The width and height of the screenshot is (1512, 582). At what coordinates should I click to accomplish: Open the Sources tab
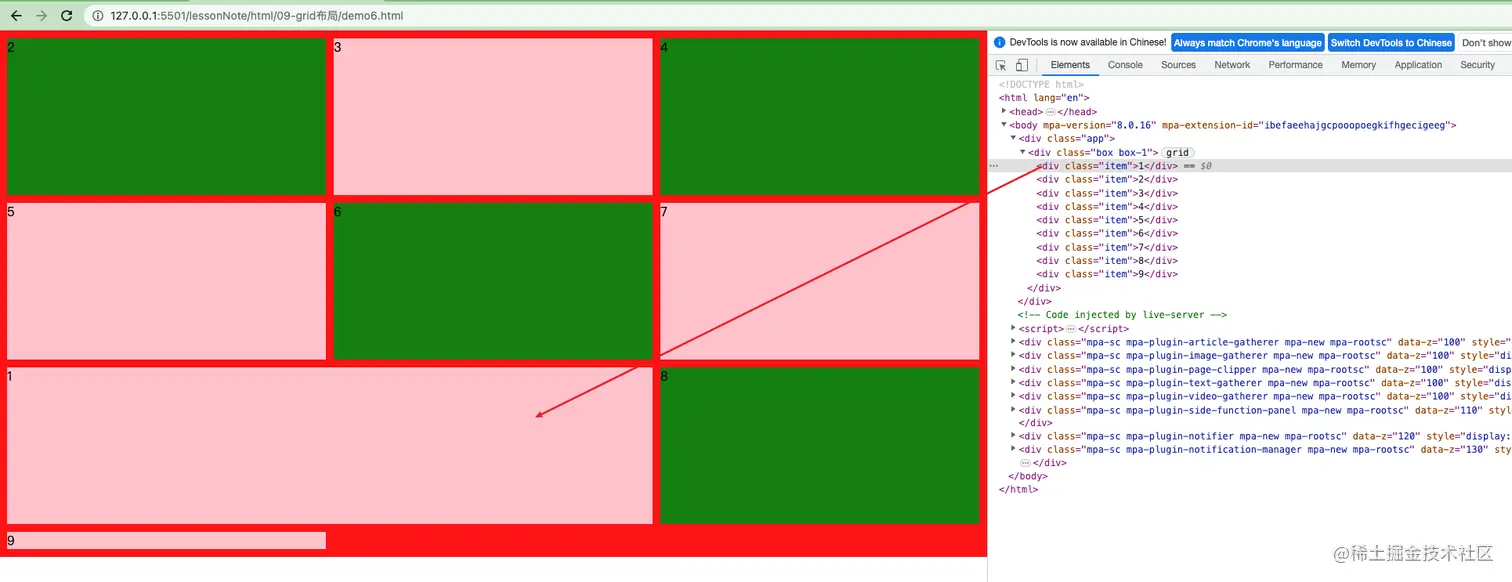point(1178,65)
